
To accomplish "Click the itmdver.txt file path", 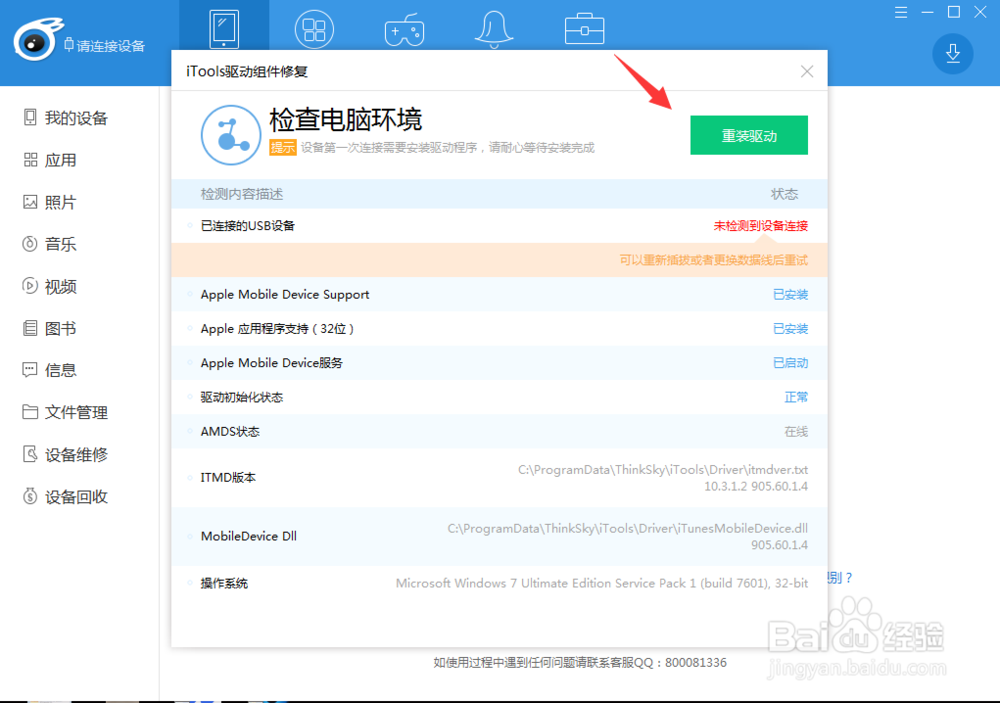I will (663, 470).
